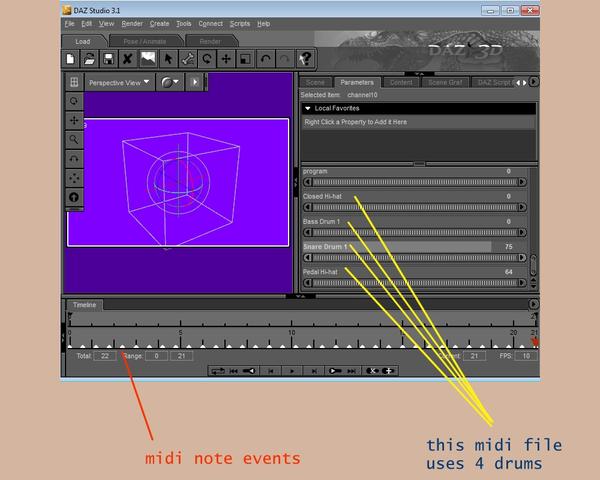Switch to the Render activity tab
Image resolution: width=600 pixels, height=480 pixels.
[210, 41]
